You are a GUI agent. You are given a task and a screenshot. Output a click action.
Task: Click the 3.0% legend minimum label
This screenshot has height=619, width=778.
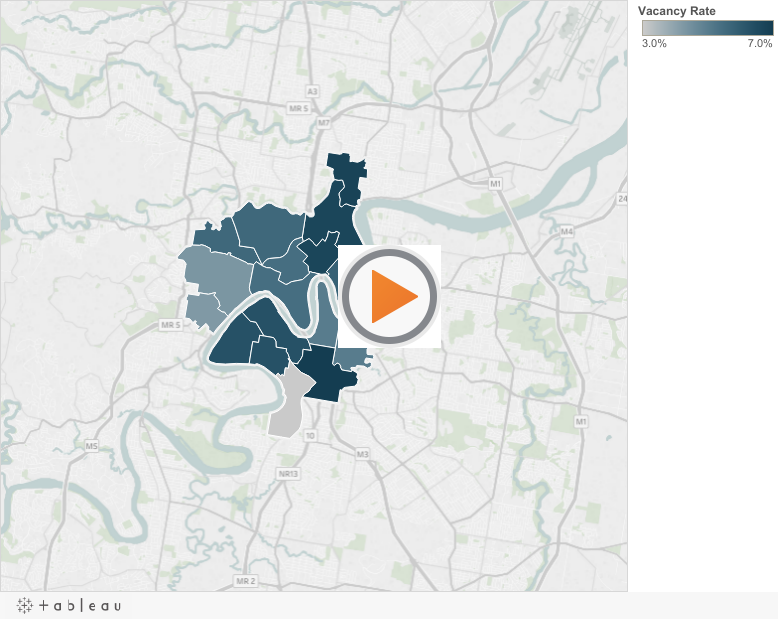click(654, 44)
